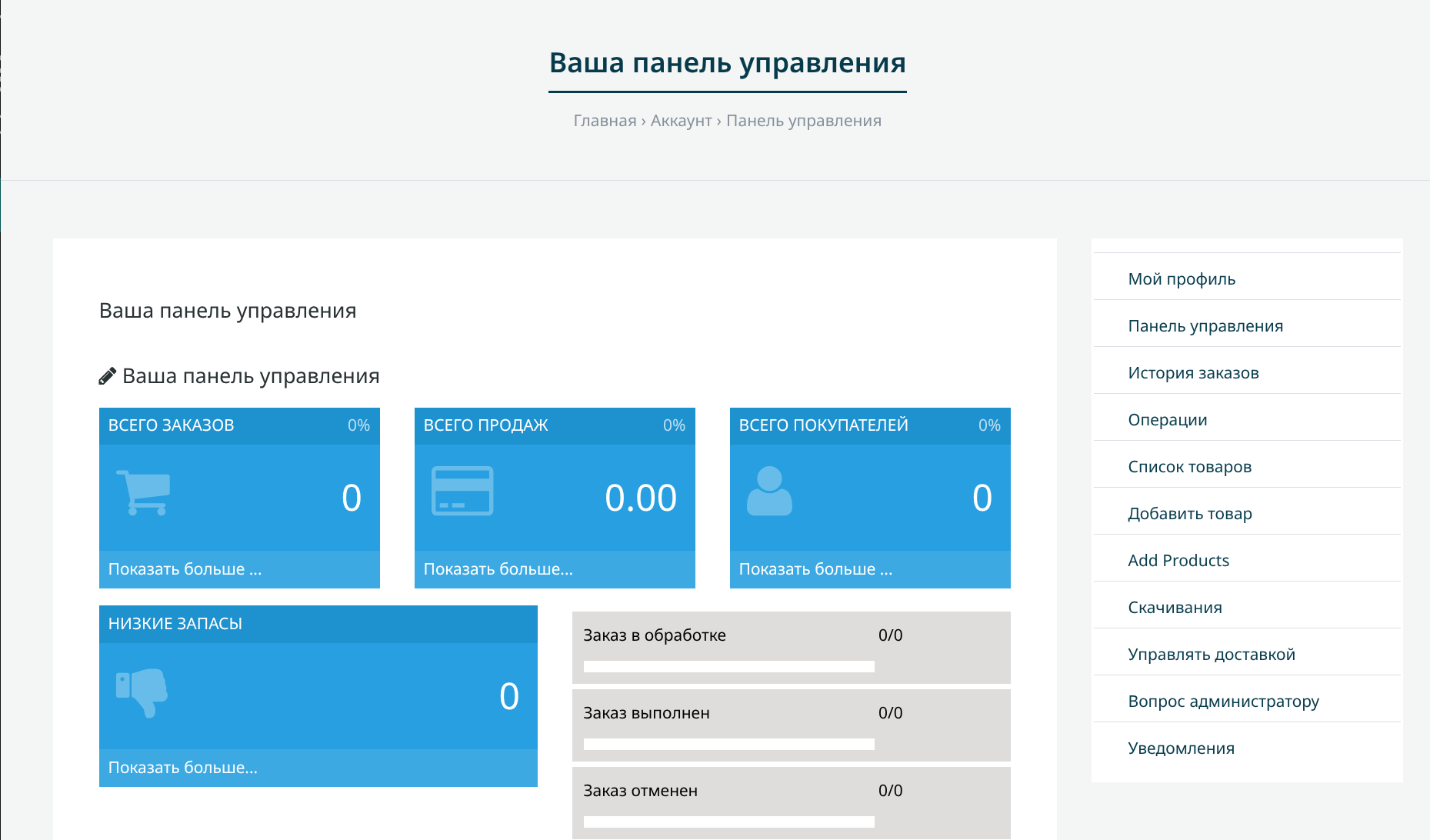Open 'Мой профиль' in sidebar menu
Screen dimensions: 1430x840
click(1182, 279)
